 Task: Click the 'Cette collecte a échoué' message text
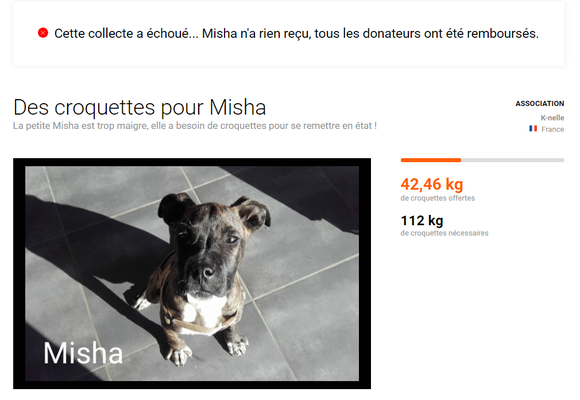click(x=126, y=34)
